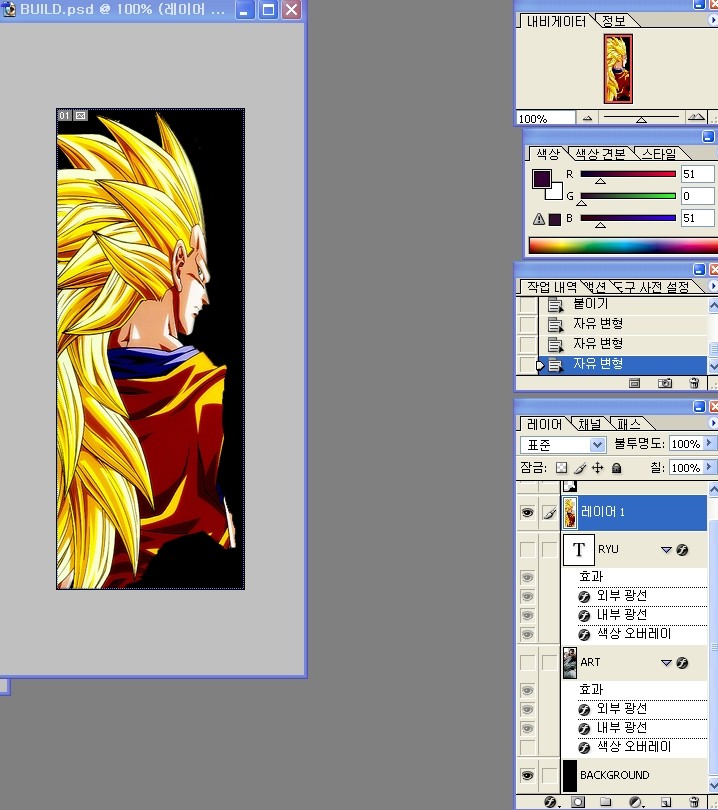Toggle RYU 외부 광선 effect visibility eye

[x=527, y=597]
